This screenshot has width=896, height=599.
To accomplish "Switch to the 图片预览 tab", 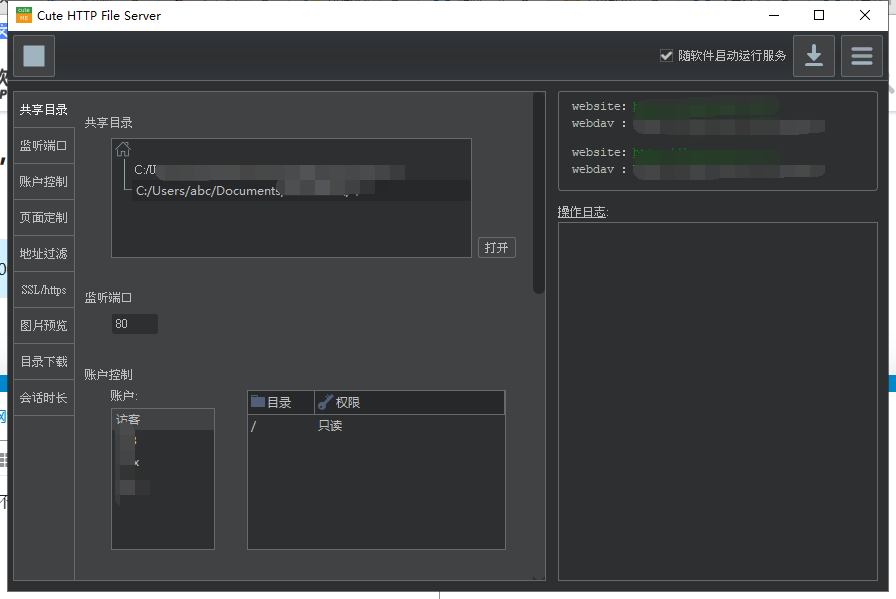I will coord(44,326).
